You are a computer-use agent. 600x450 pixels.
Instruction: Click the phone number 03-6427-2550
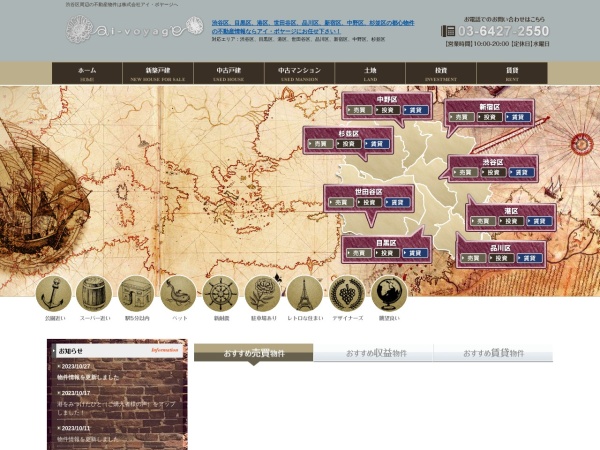504,31
